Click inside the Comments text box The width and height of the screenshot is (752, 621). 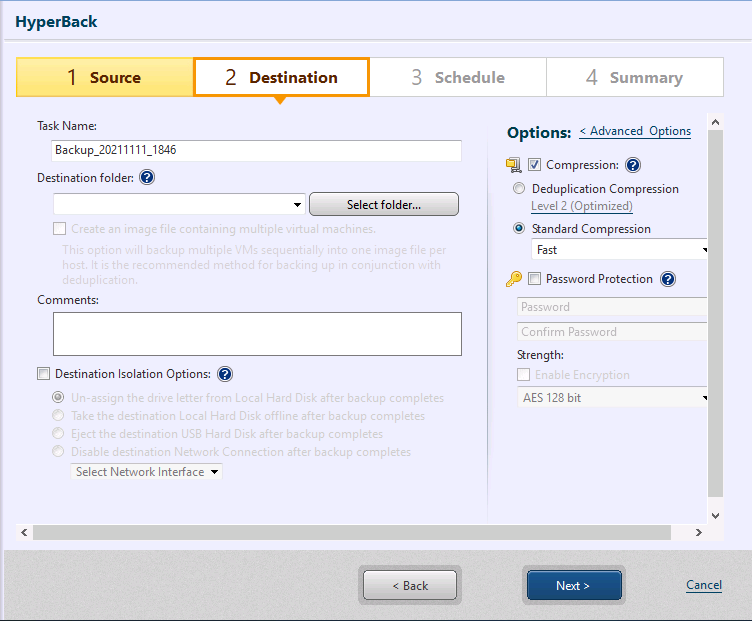pos(257,334)
